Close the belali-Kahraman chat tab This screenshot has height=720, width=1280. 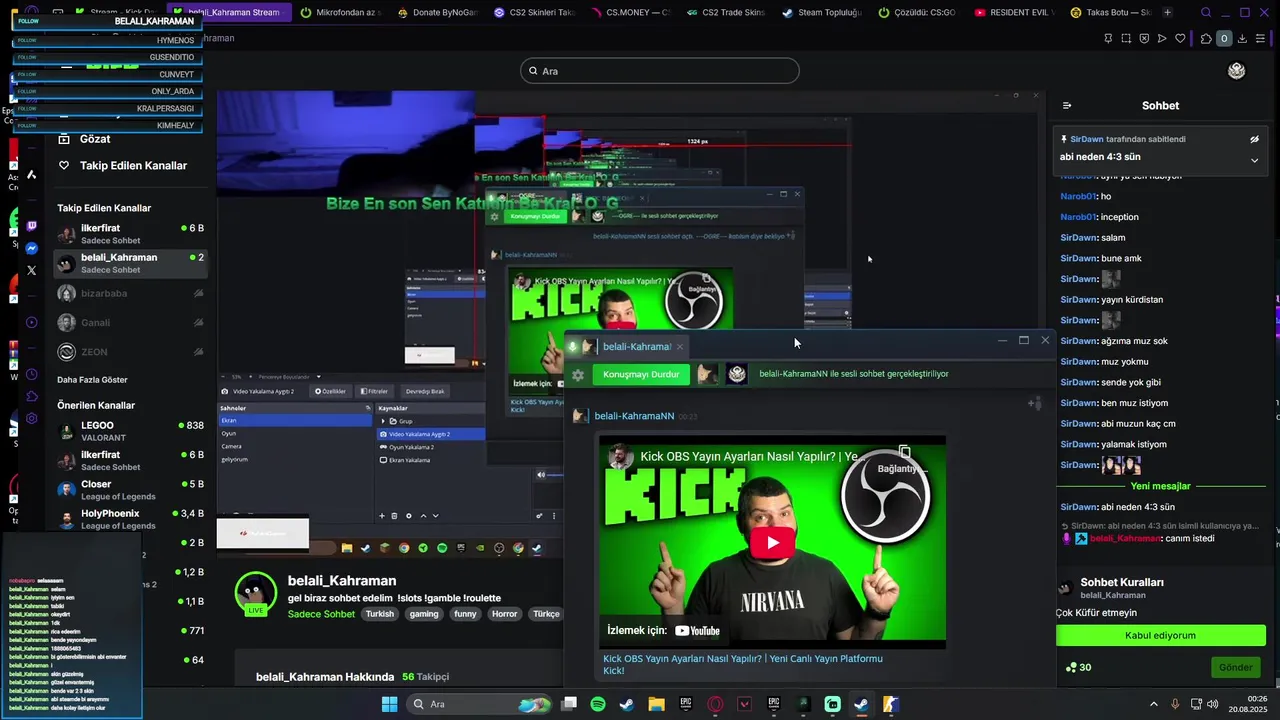click(x=679, y=347)
